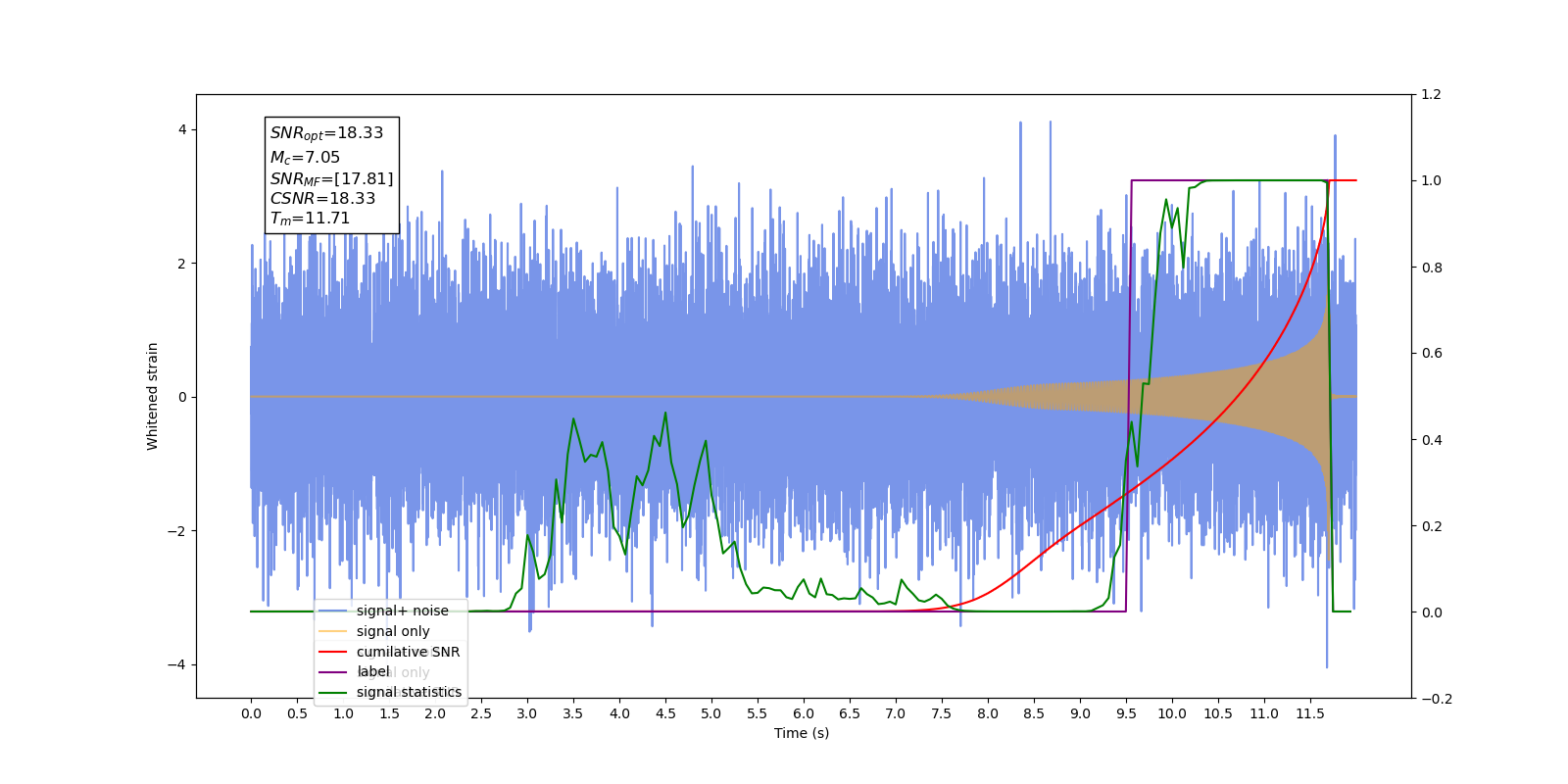Click the x-axis tick label 9.5
The height and width of the screenshot is (784, 1568).
point(1126,713)
